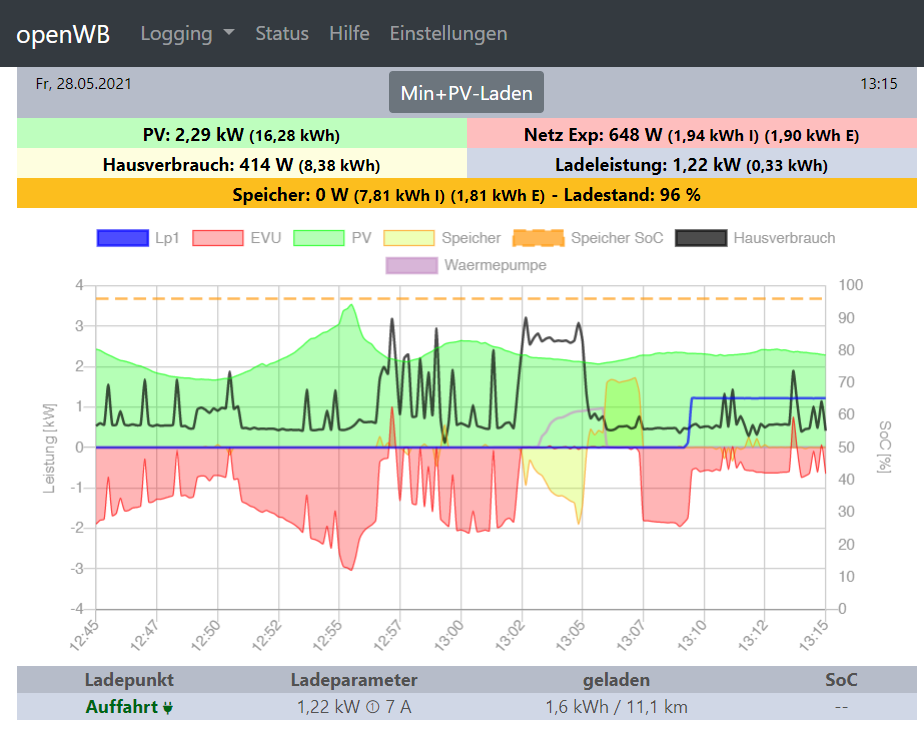Click the dashed orange Speicher SoC swatch

pyautogui.click(x=539, y=238)
